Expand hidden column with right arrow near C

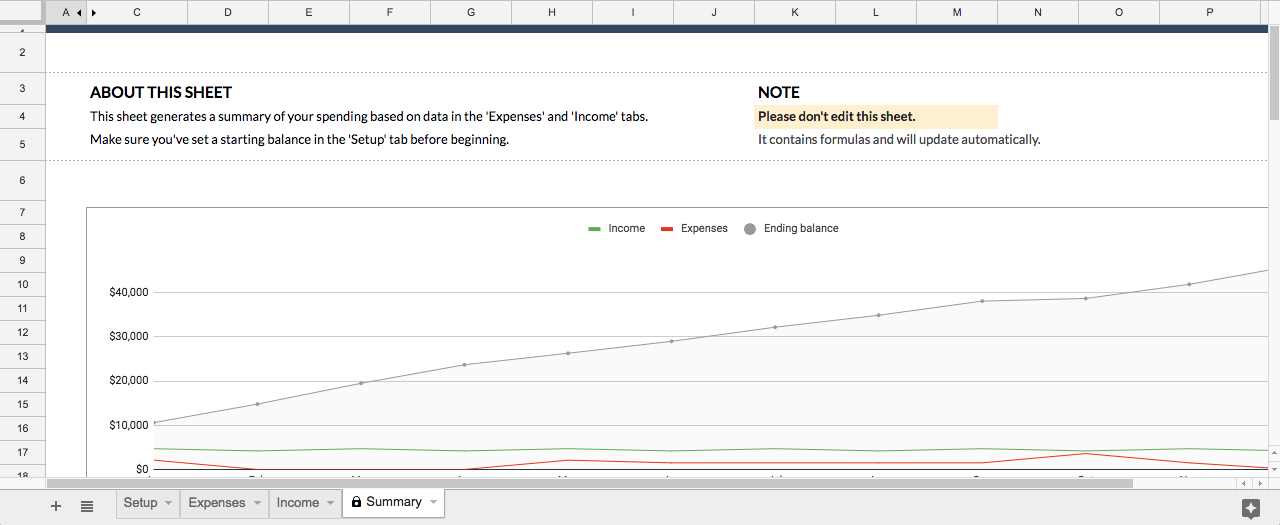[94, 13]
